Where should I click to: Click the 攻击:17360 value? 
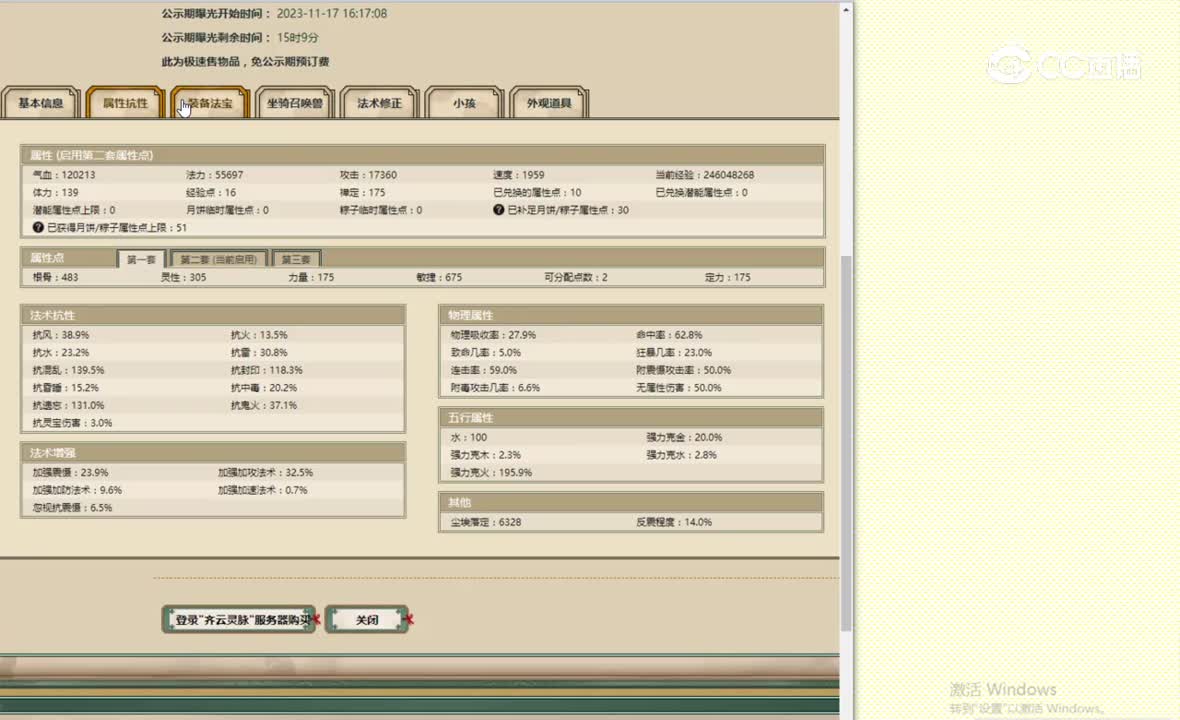(368, 175)
